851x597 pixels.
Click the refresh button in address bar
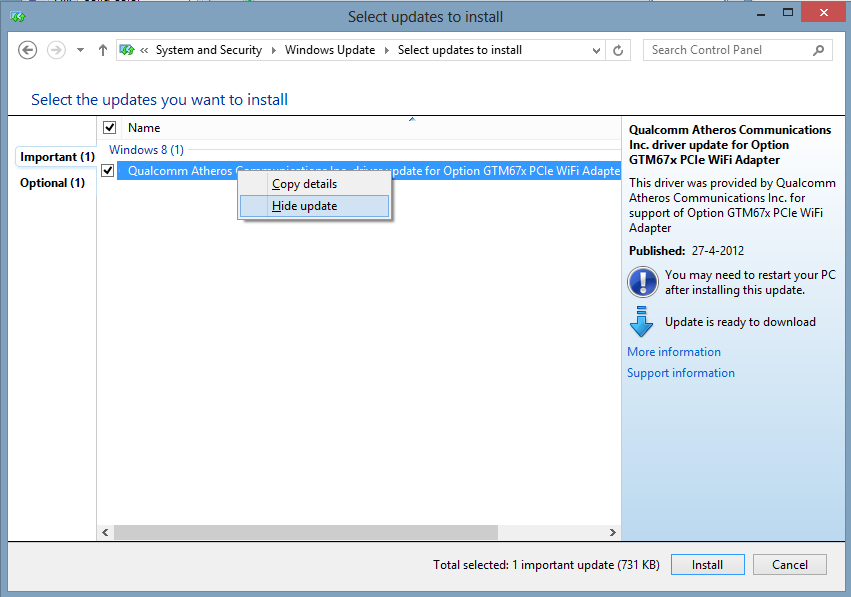[618, 50]
